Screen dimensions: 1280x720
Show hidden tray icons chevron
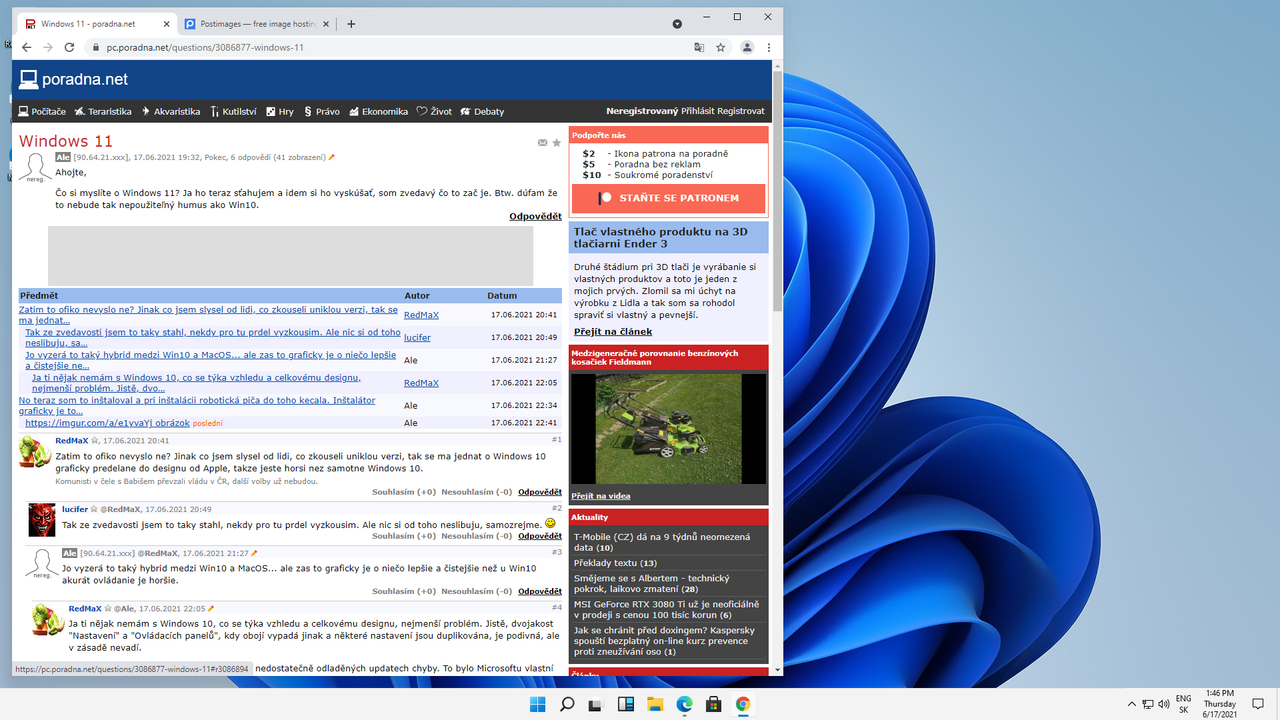[1131, 704]
